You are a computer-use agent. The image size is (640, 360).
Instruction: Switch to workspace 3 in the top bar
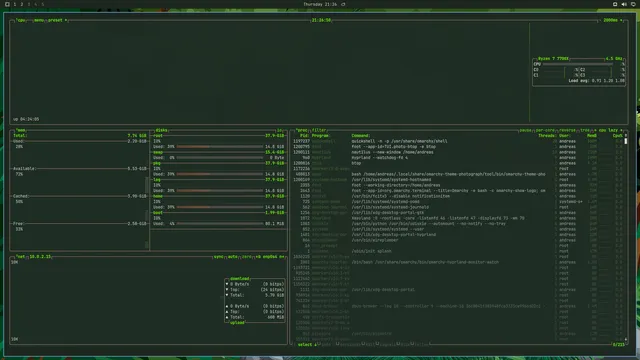[x=29, y=4]
